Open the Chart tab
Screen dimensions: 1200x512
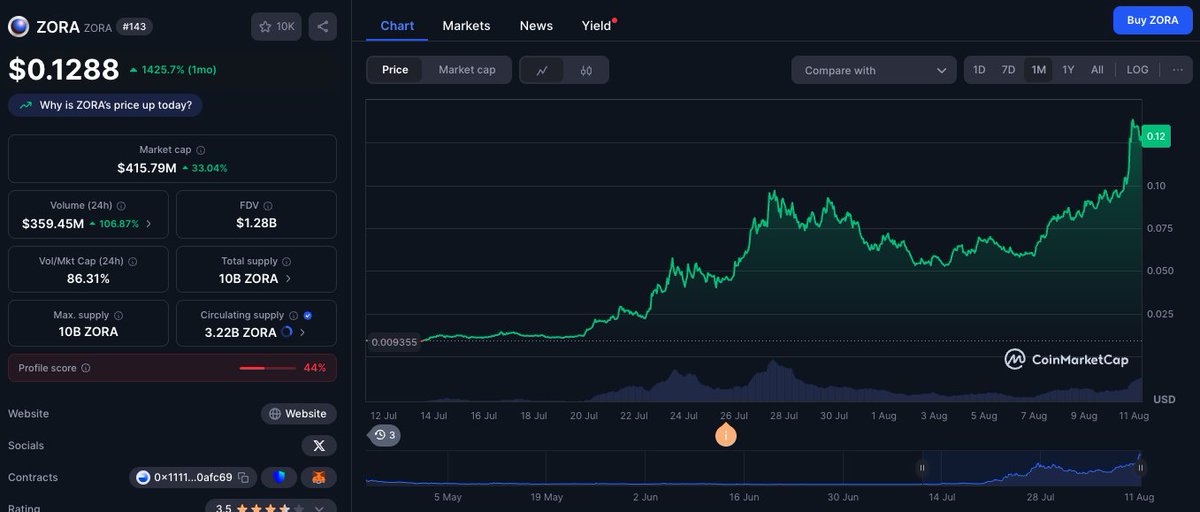pyautogui.click(x=397, y=26)
